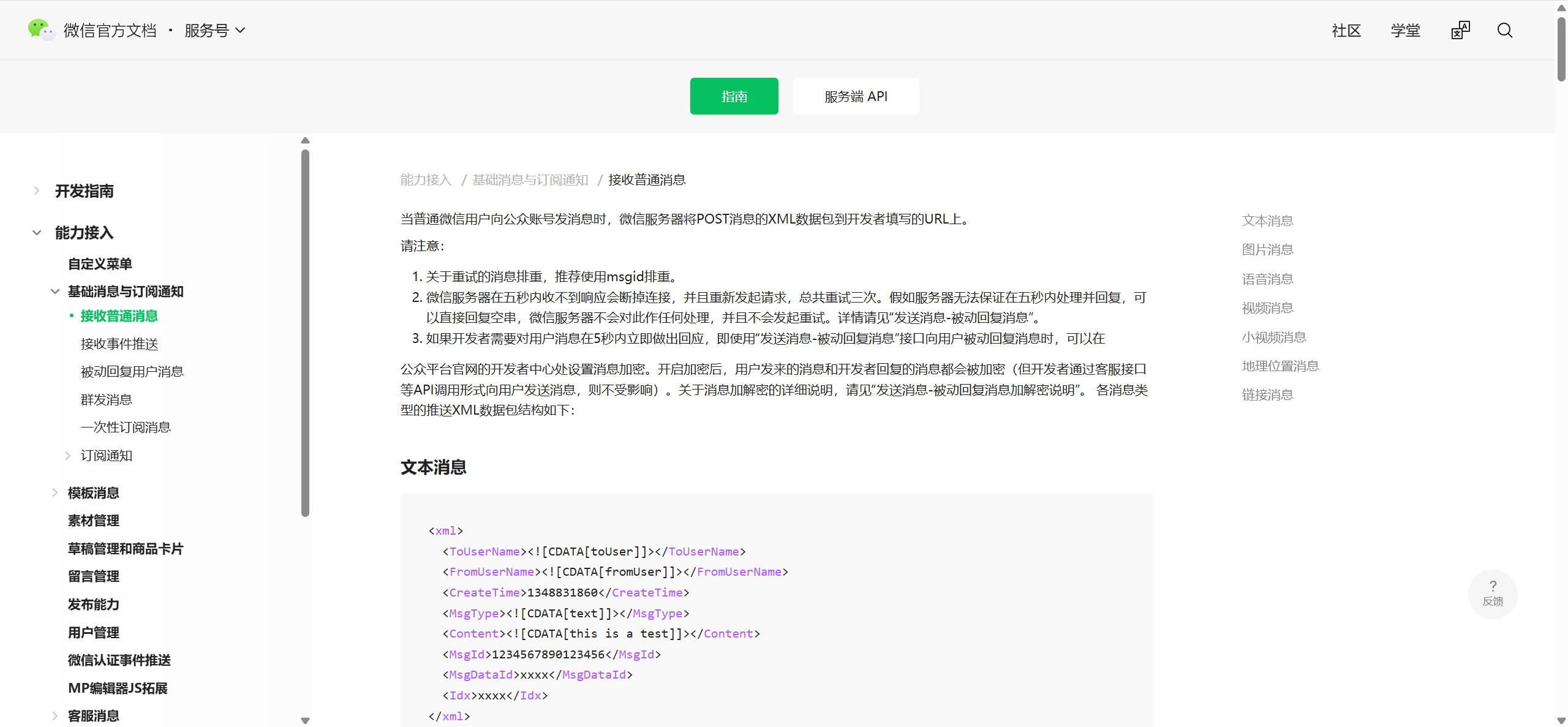
Task: Click the MsgId line in XML code
Action: [x=551, y=655]
